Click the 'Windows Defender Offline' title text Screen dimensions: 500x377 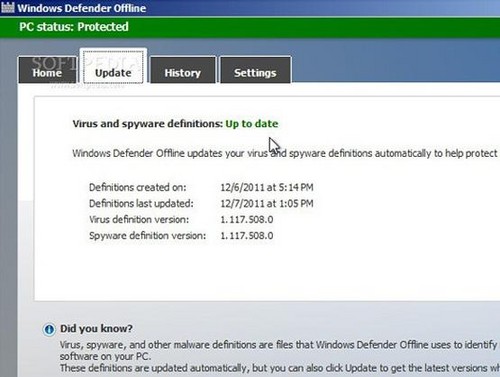point(82,8)
